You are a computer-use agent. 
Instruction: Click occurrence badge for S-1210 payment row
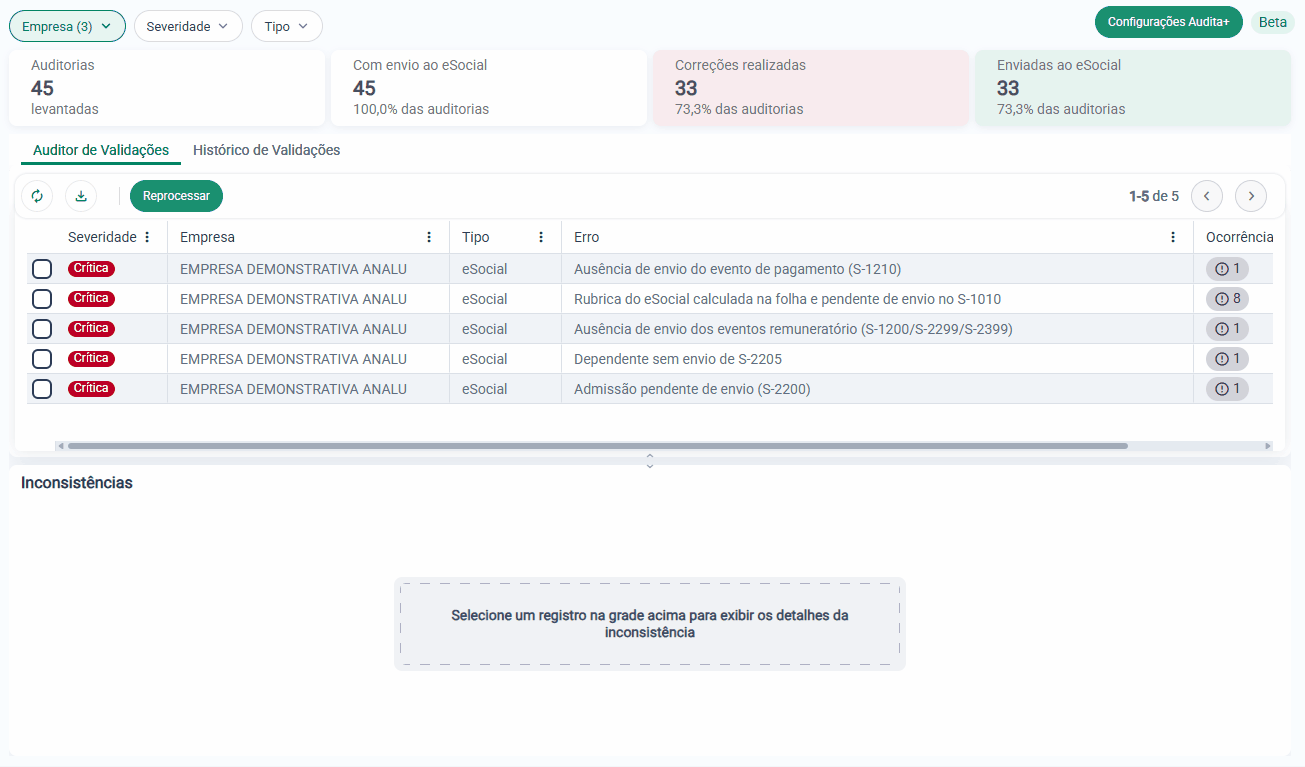1227,268
